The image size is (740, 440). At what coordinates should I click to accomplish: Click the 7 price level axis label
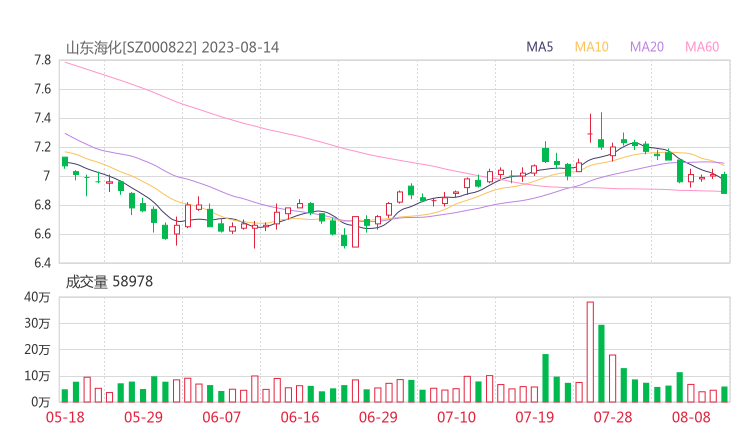pos(47,176)
